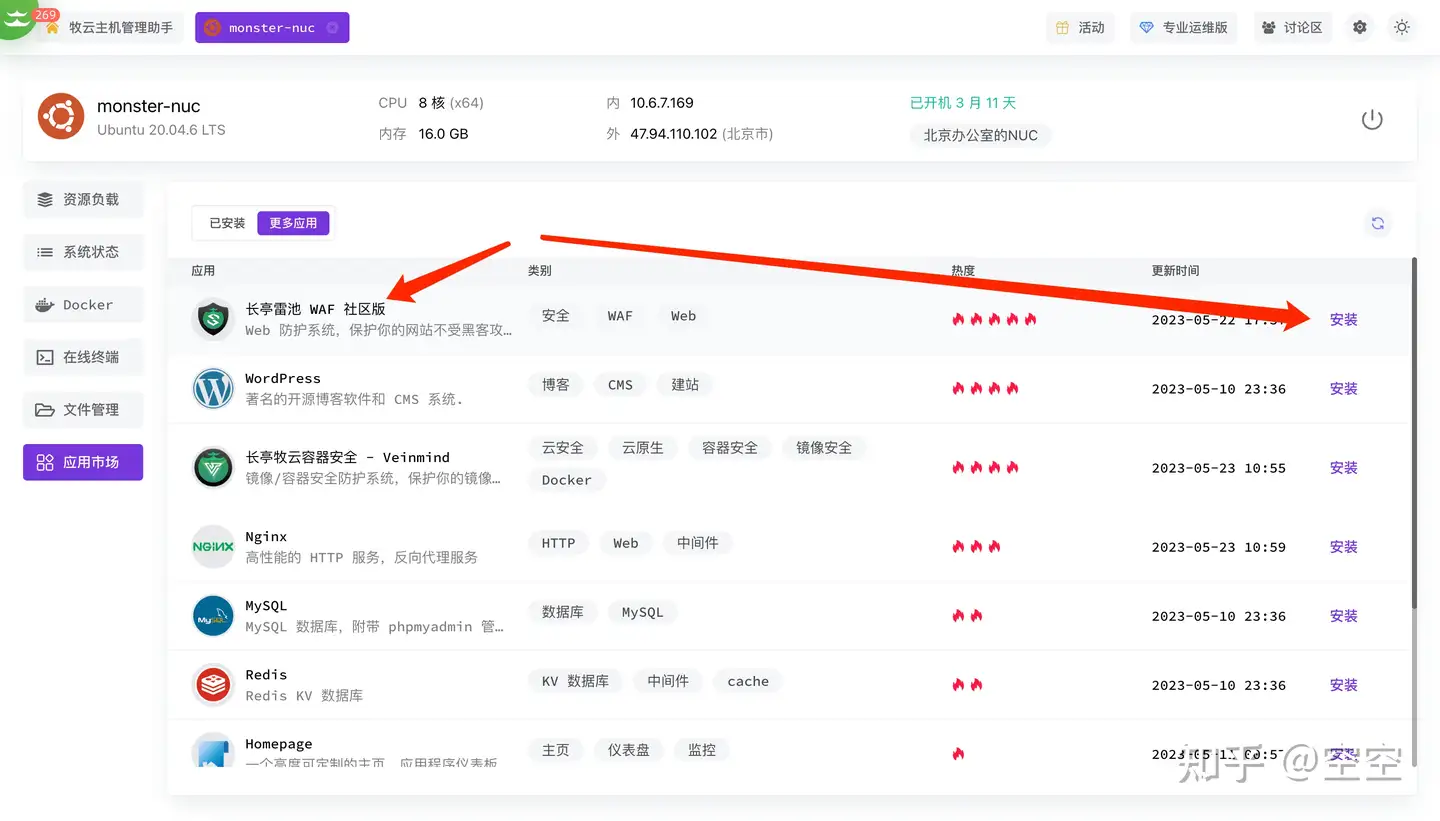Click the 长亭雷池 WAF 社区版 app name
Image resolution: width=1440 pixels, height=821 pixels.
[x=315, y=309]
